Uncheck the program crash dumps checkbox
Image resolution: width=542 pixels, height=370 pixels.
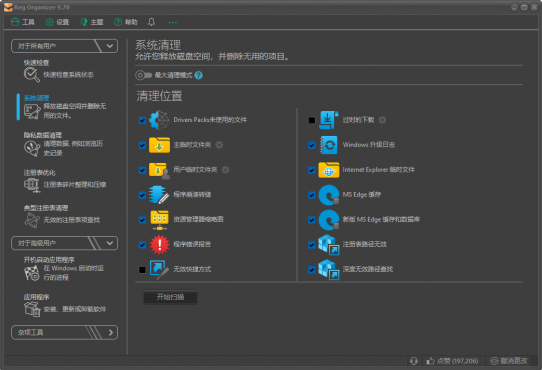(142, 195)
